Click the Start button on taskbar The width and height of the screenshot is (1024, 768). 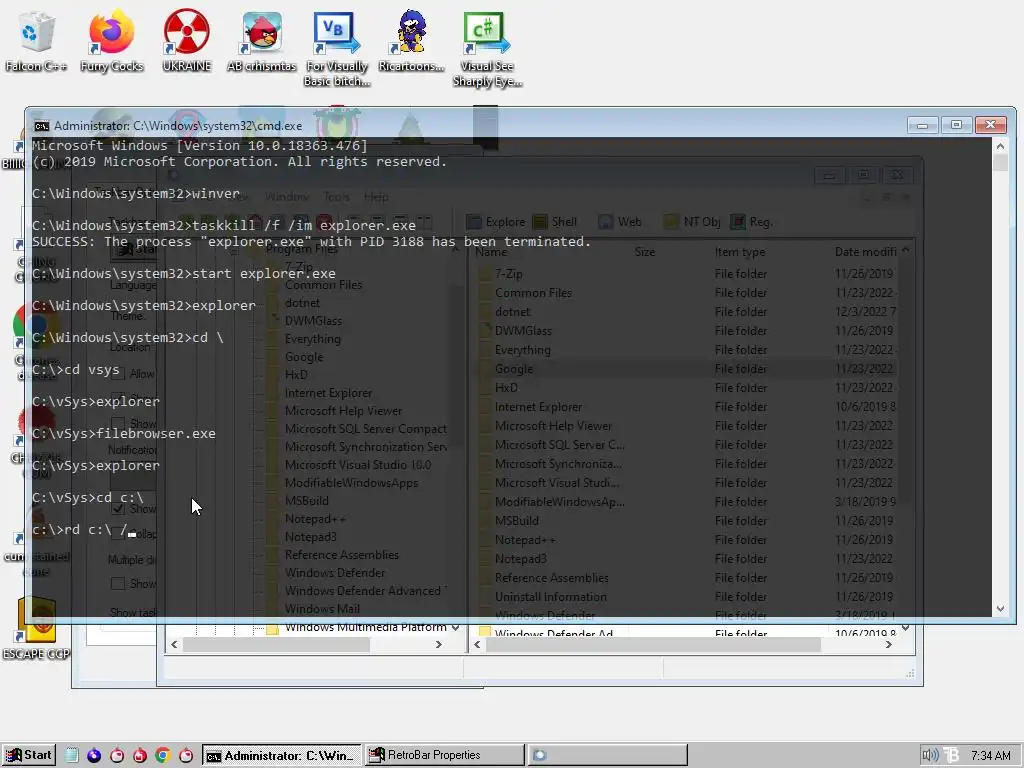29,755
